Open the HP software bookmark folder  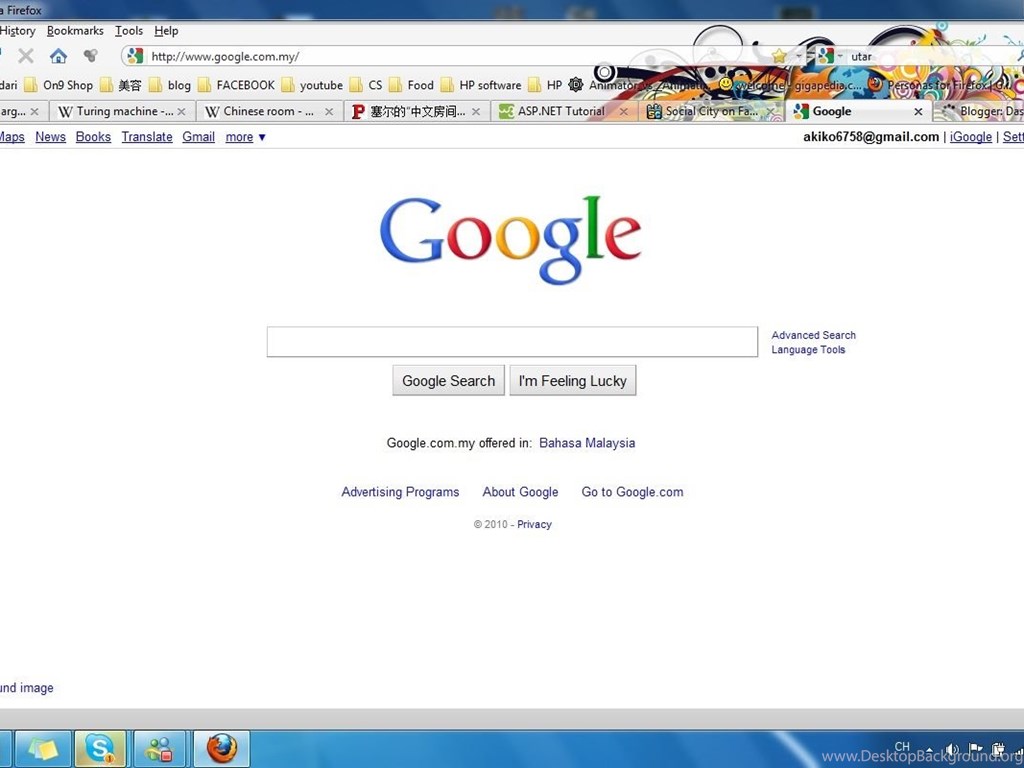(481, 85)
